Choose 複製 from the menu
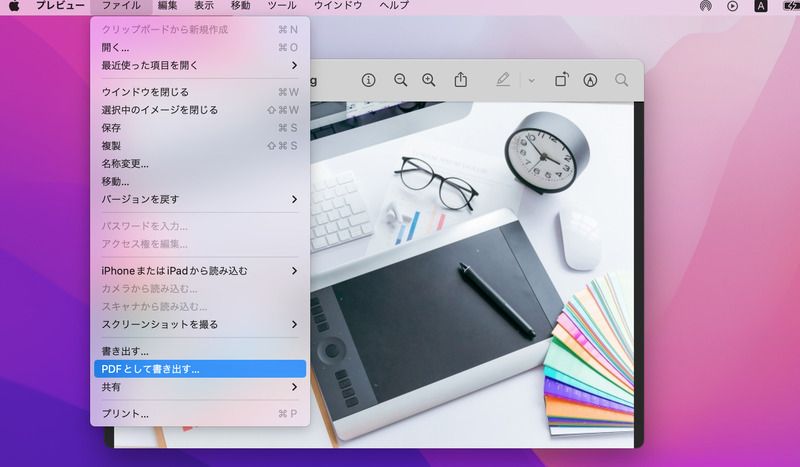Screen dimensions: 800x467 point(200,145)
